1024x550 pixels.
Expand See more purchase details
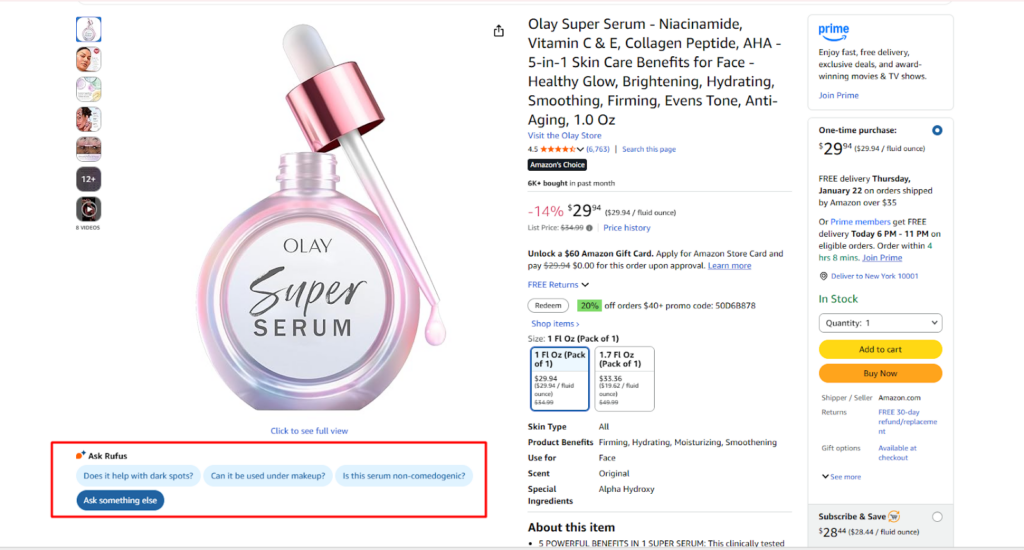click(x=840, y=477)
